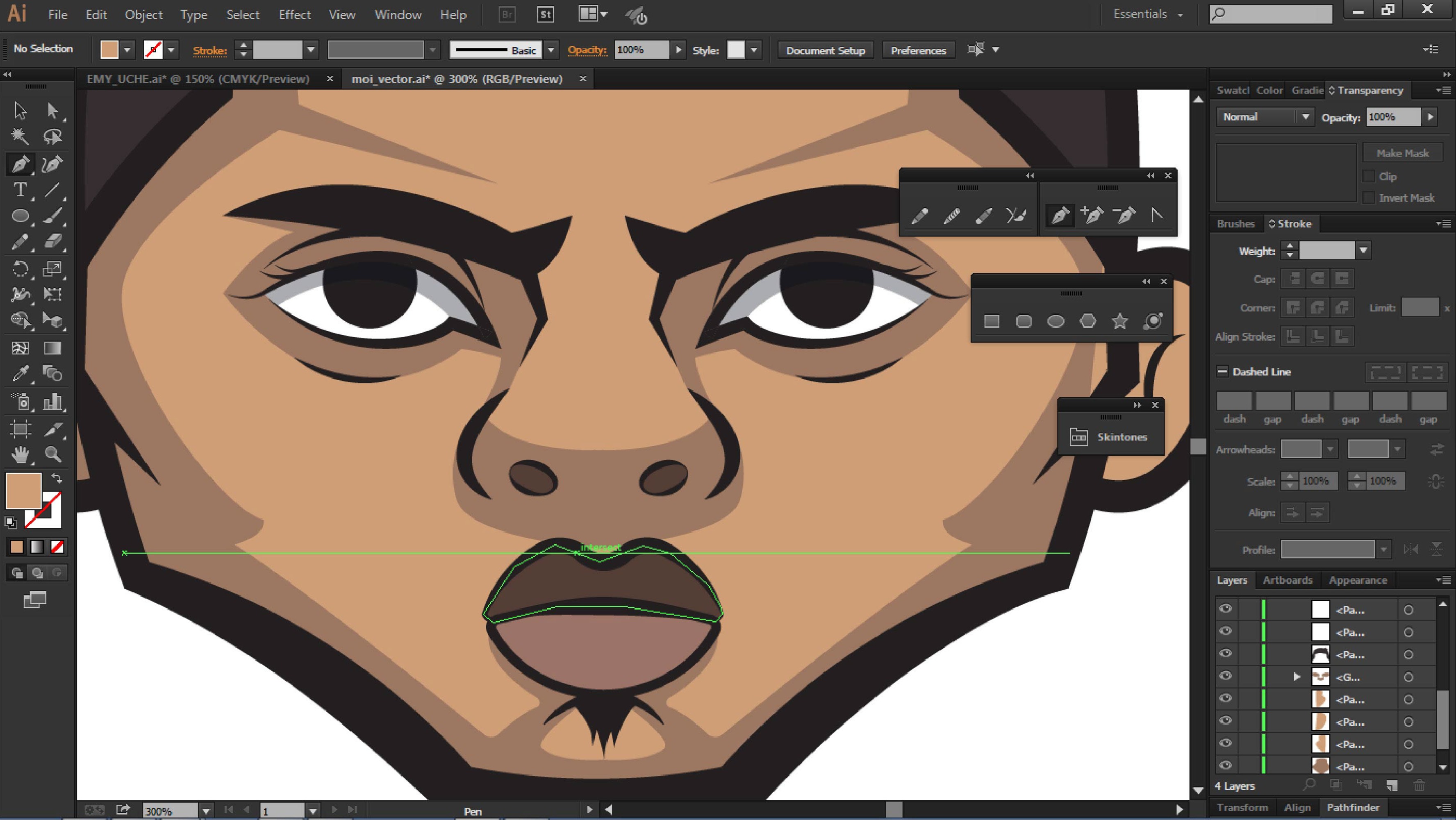Click the Hand tool
The height and width of the screenshot is (820, 1456).
coord(20,455)
